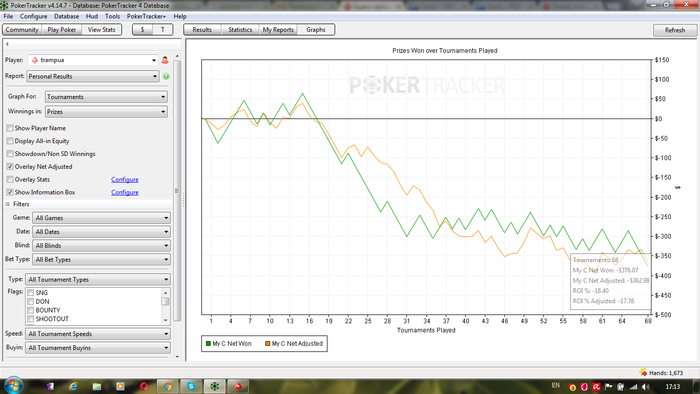The image size is (700, 394).
Task: Click the Community button
Action: tap(22, 30)
